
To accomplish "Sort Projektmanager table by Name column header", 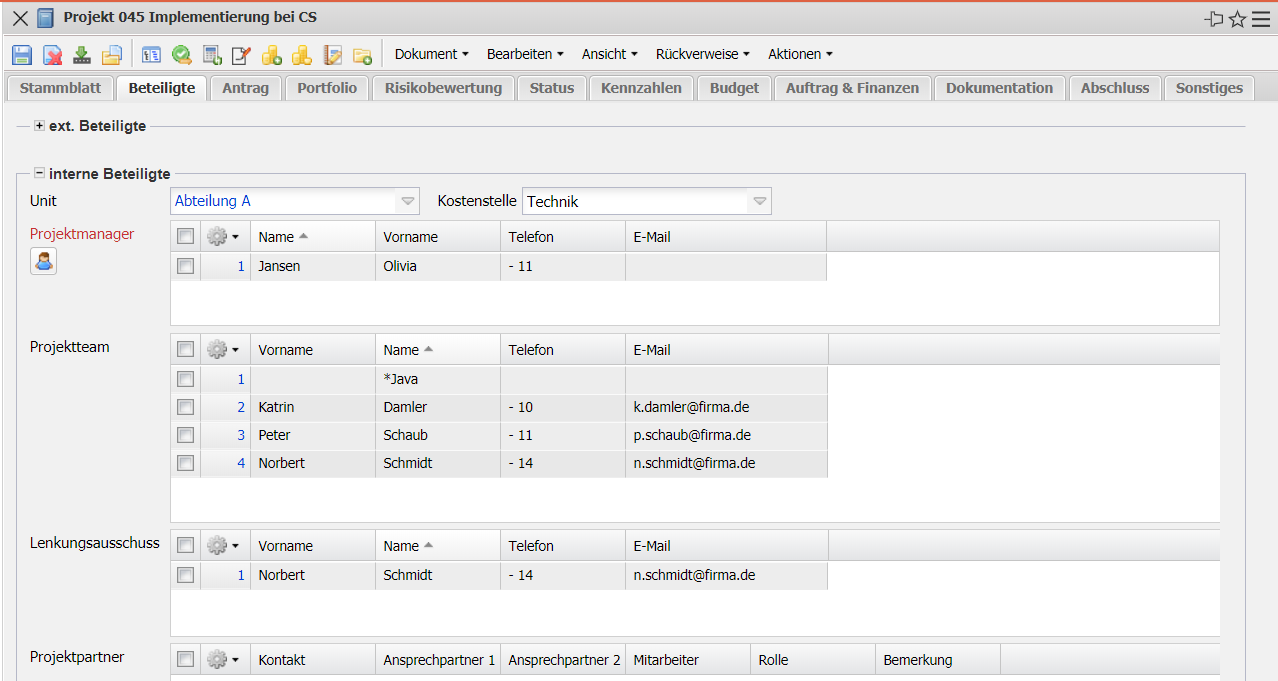I will pos(276,237).
